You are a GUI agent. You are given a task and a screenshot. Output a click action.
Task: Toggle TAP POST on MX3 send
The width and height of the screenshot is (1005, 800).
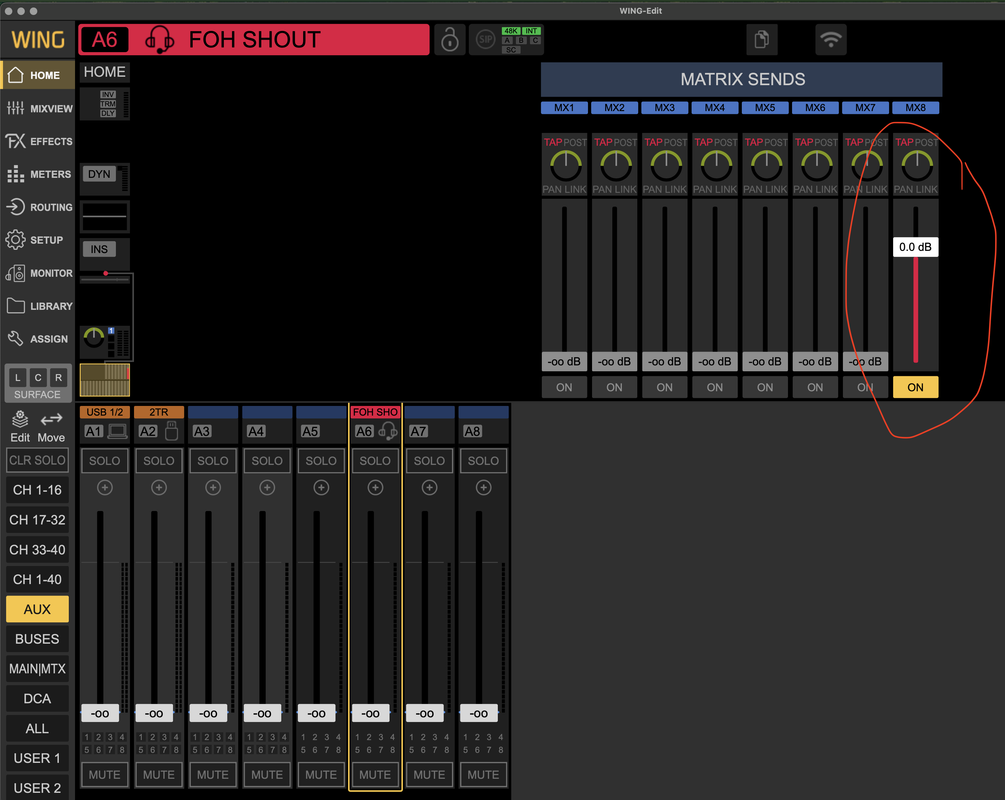coord(665,142)
